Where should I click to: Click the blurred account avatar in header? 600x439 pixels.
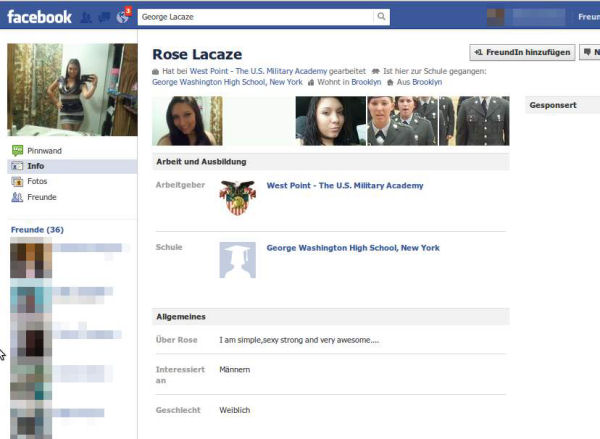(x=496, y=17)
